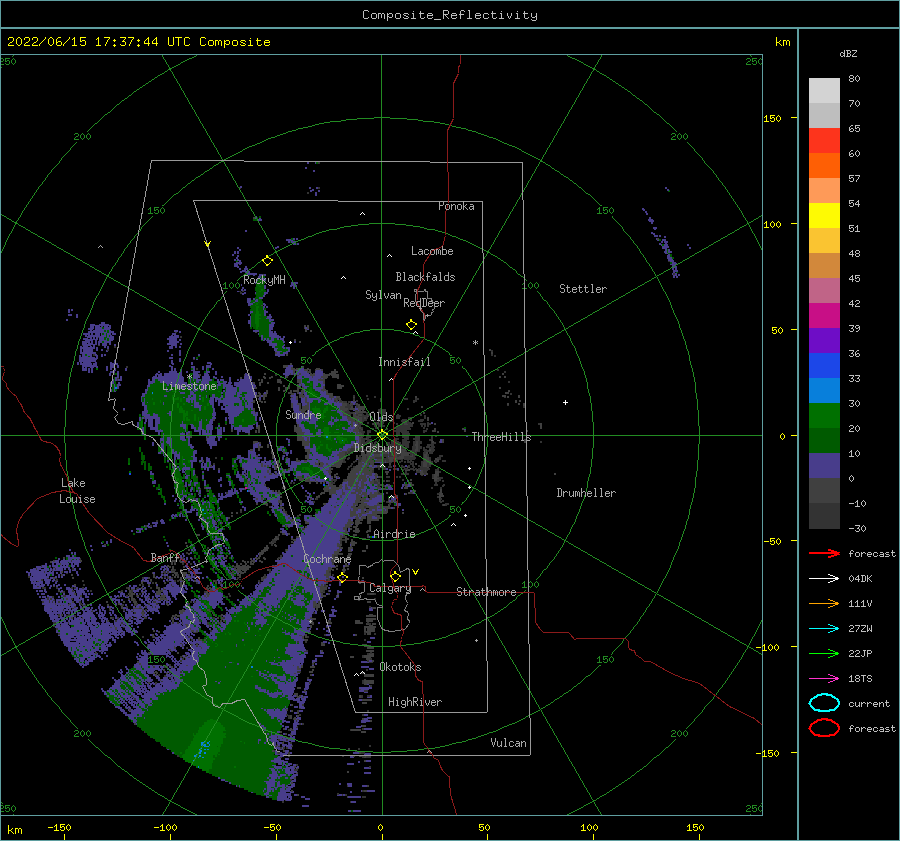Click the ThreeHills label

click(502, 437)
